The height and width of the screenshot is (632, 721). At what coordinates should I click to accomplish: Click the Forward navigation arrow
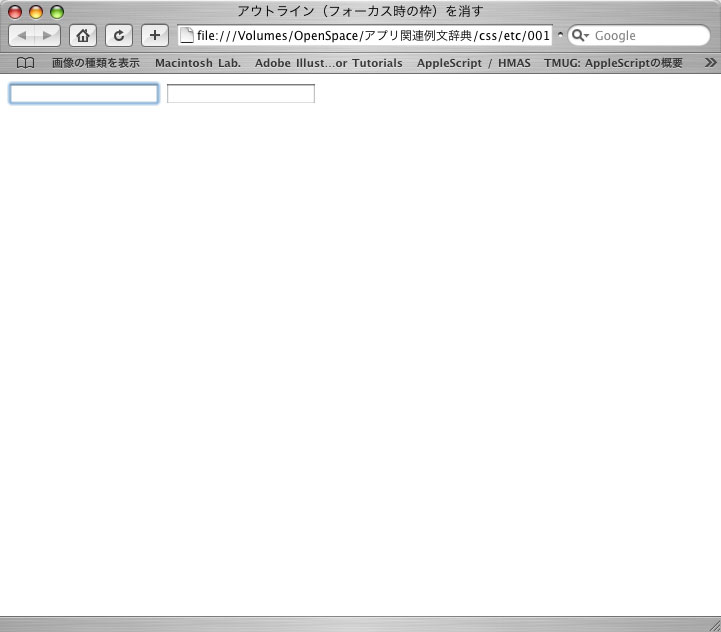47,36
